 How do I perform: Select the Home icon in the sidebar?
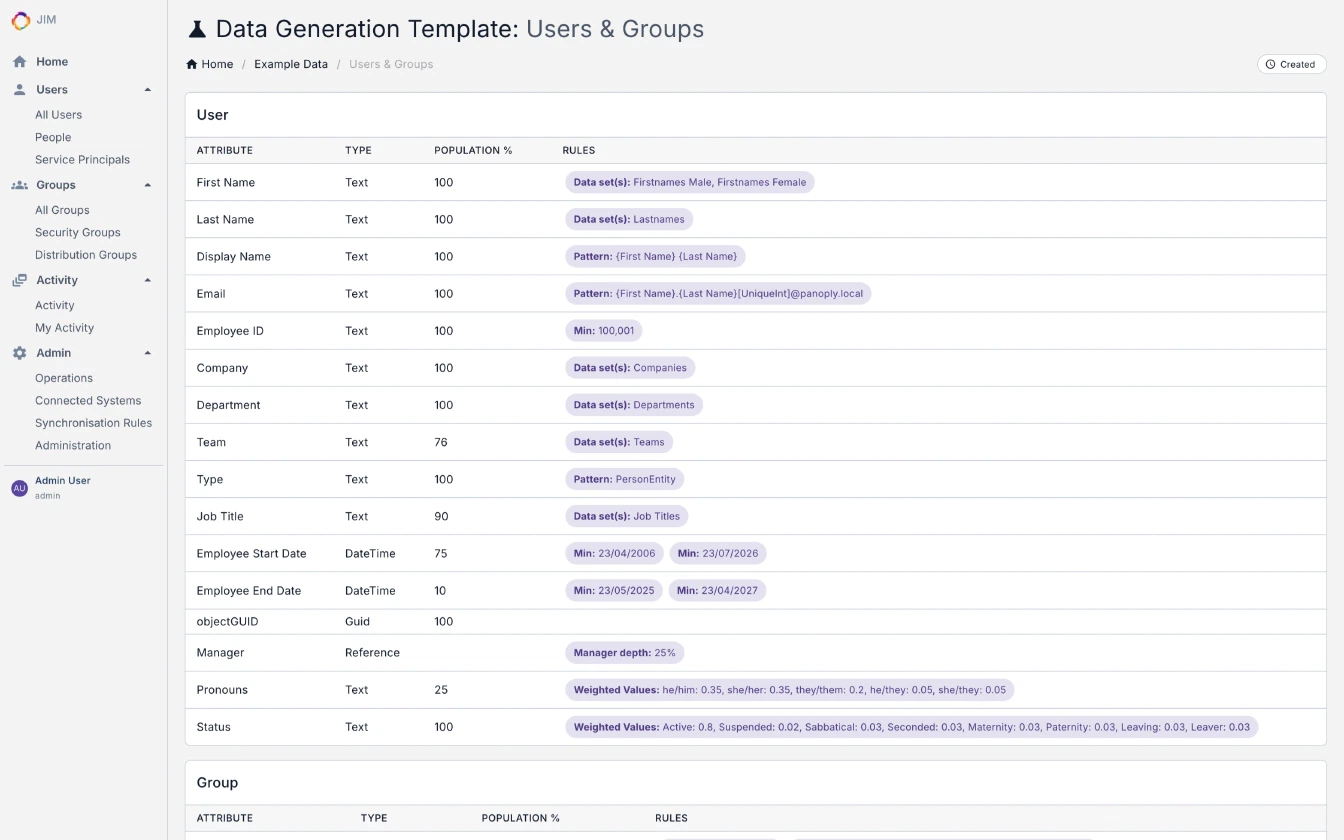coord(17,61)
